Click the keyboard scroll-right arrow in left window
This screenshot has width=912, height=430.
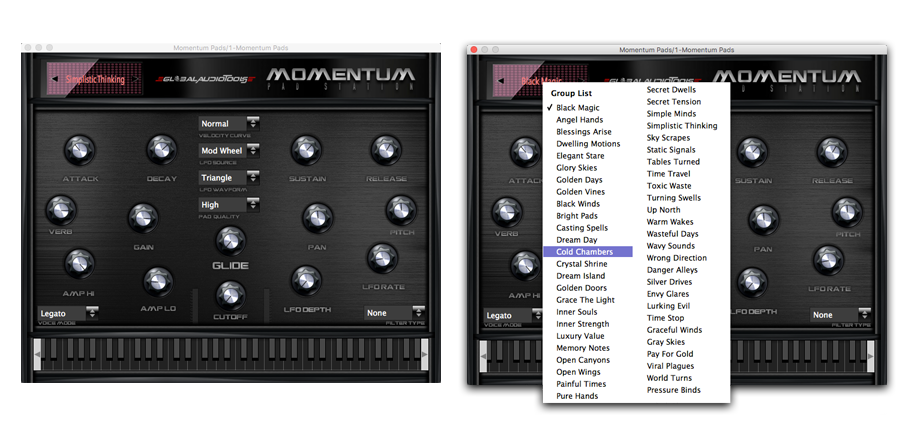tap(425, 354)
